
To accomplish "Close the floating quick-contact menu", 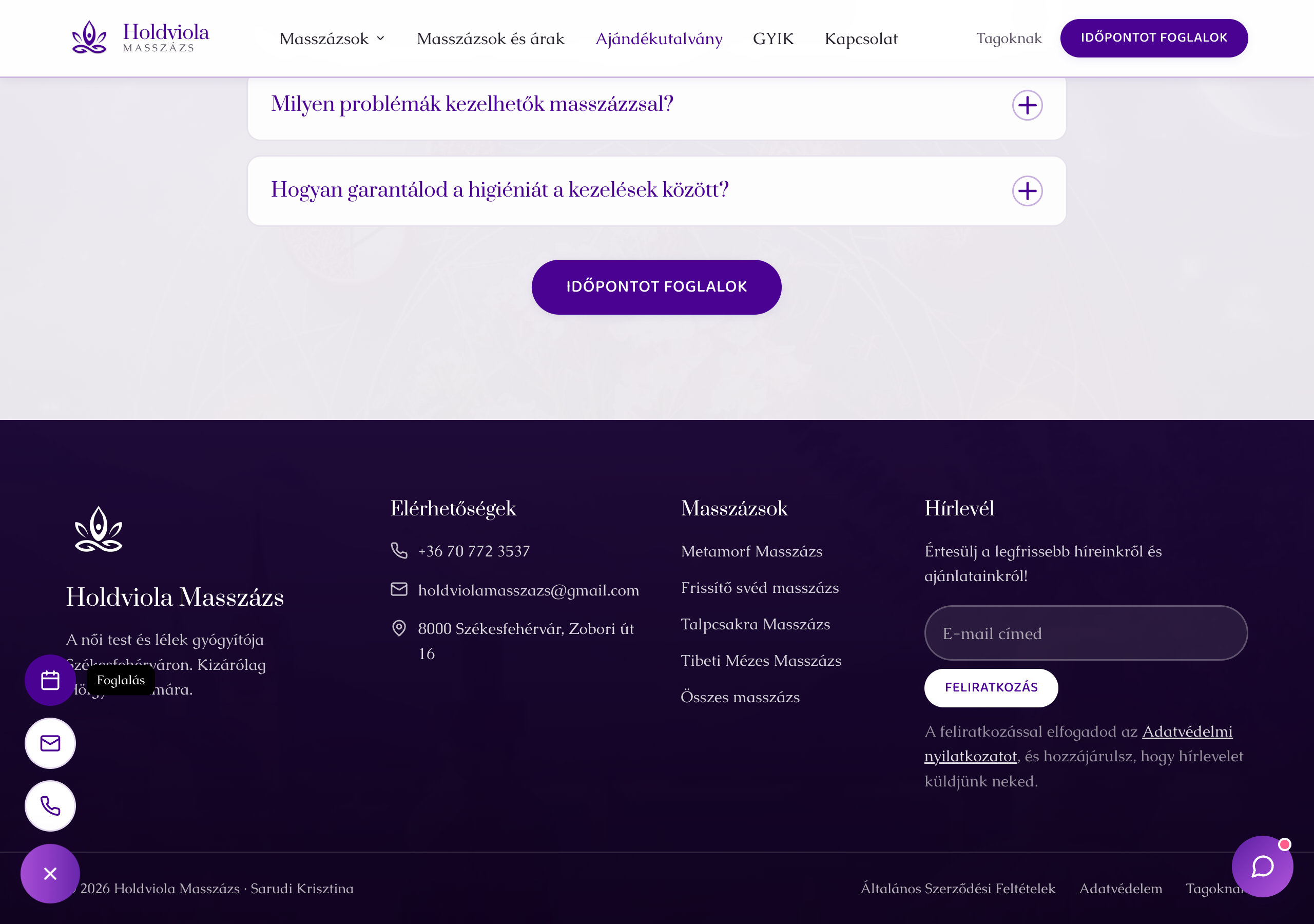I will [x=50, y=874].
